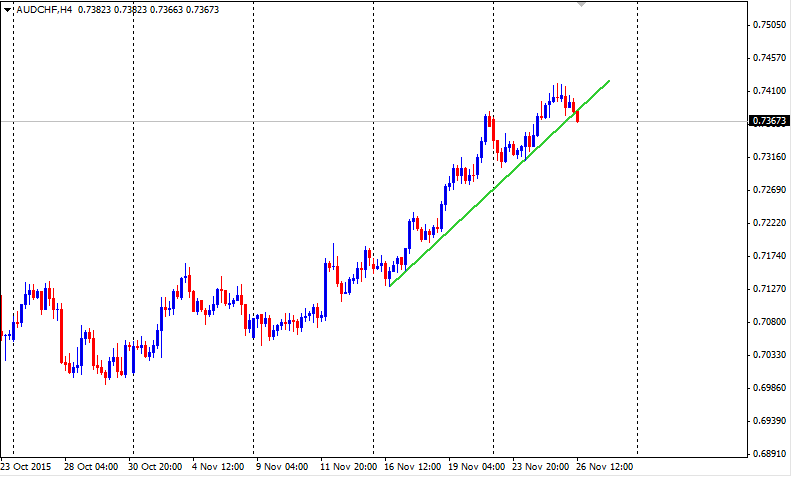Open the chart menu arrow beside AUDCHF,H4

point(7,10)
